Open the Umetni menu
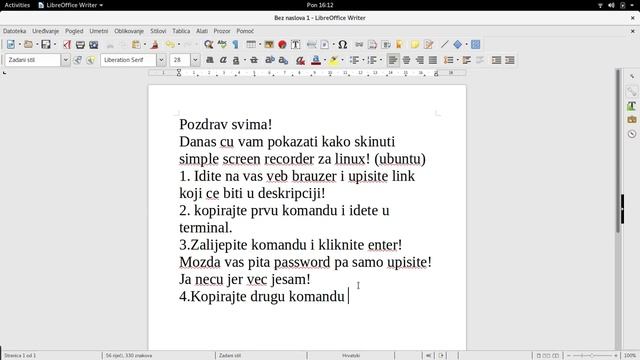This screenshot has width=640, height=360. pyautogui.click(x=99, y=31)
